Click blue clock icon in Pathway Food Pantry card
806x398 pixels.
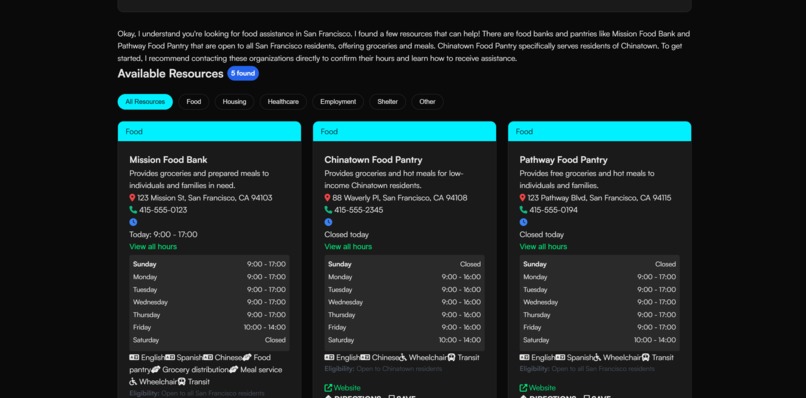(x=523, y=222)
